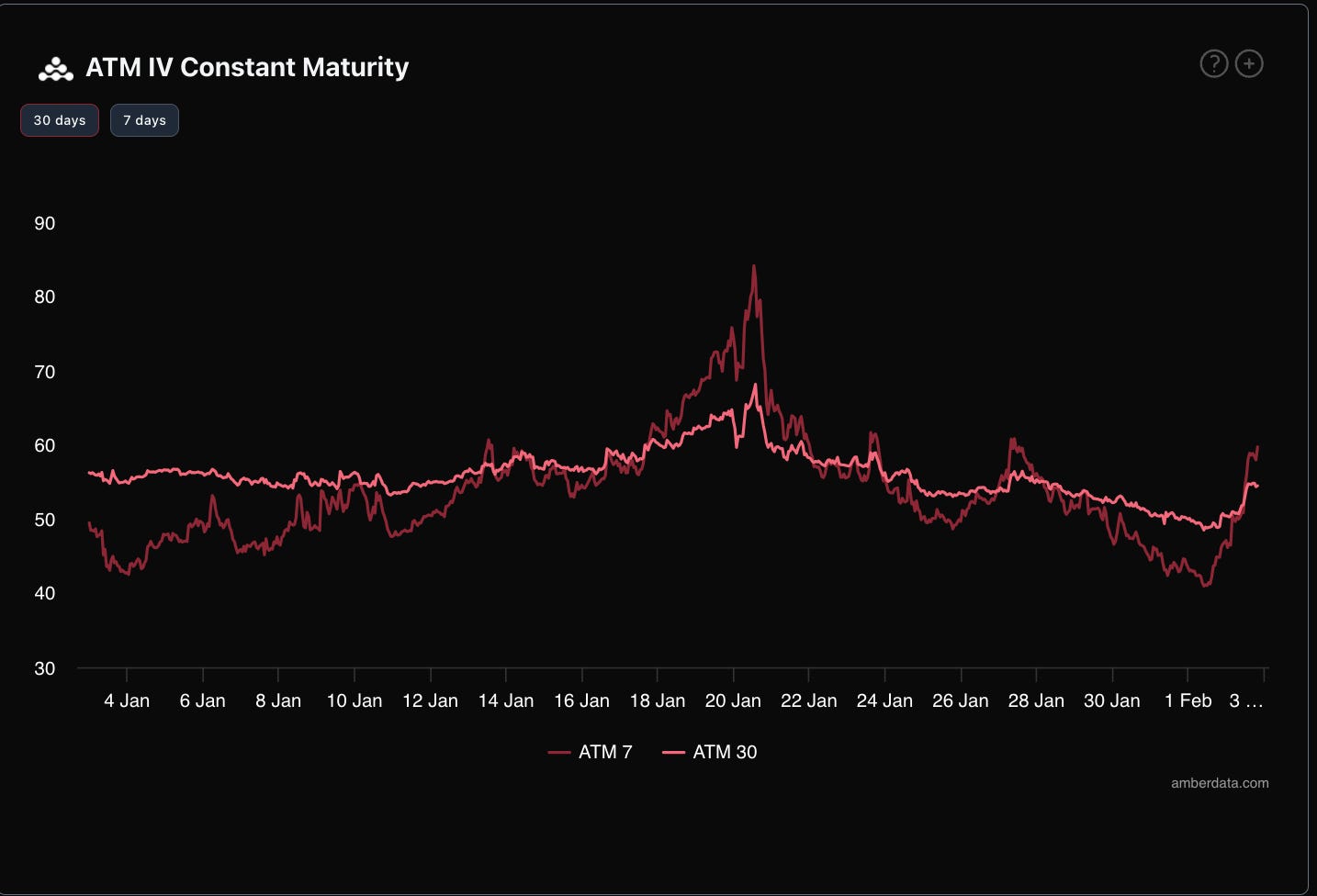Click the '8 Jan' x-axis label

(278, 700)
